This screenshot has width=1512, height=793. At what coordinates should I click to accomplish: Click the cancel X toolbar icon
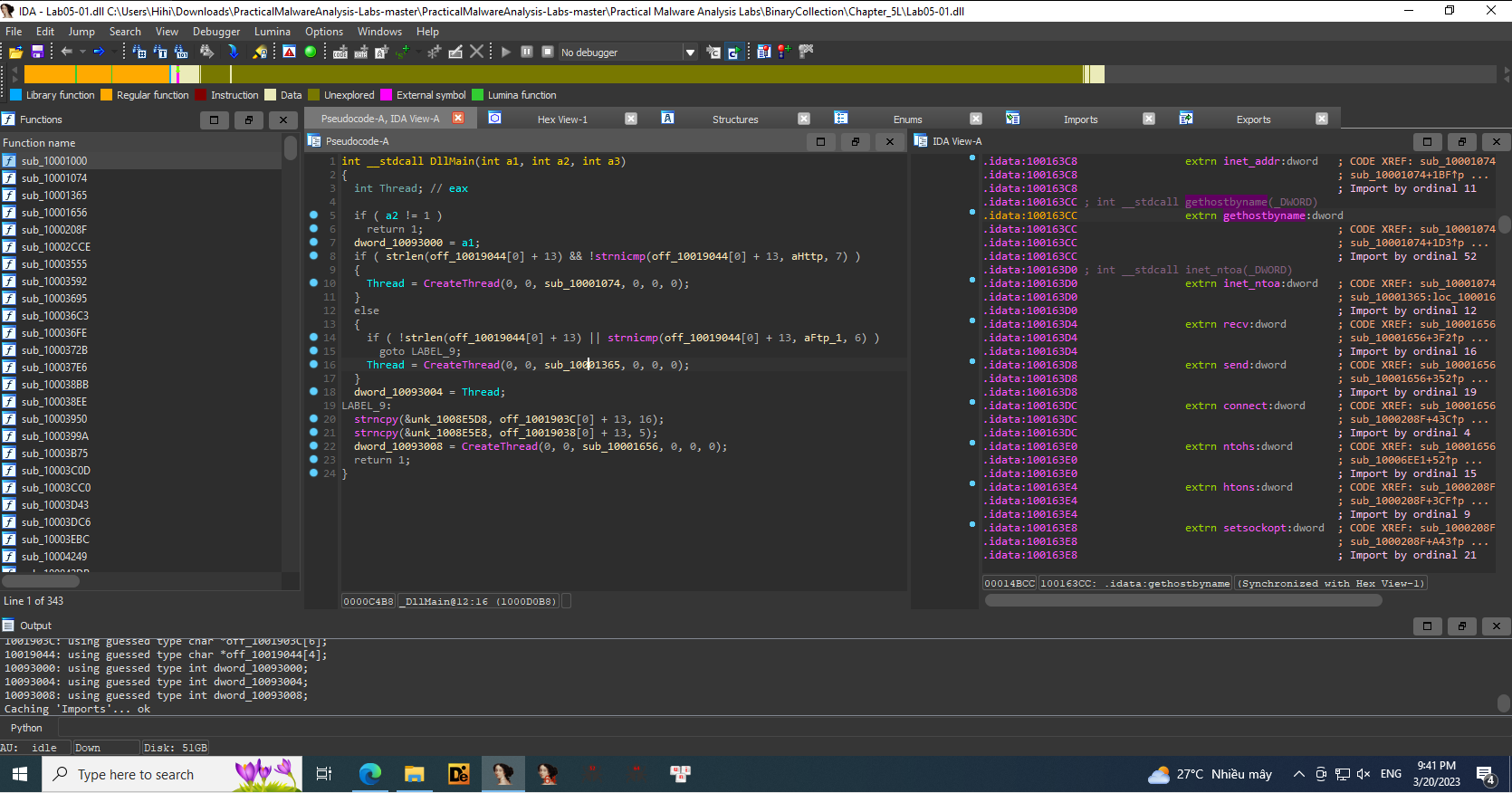point(476,53)
